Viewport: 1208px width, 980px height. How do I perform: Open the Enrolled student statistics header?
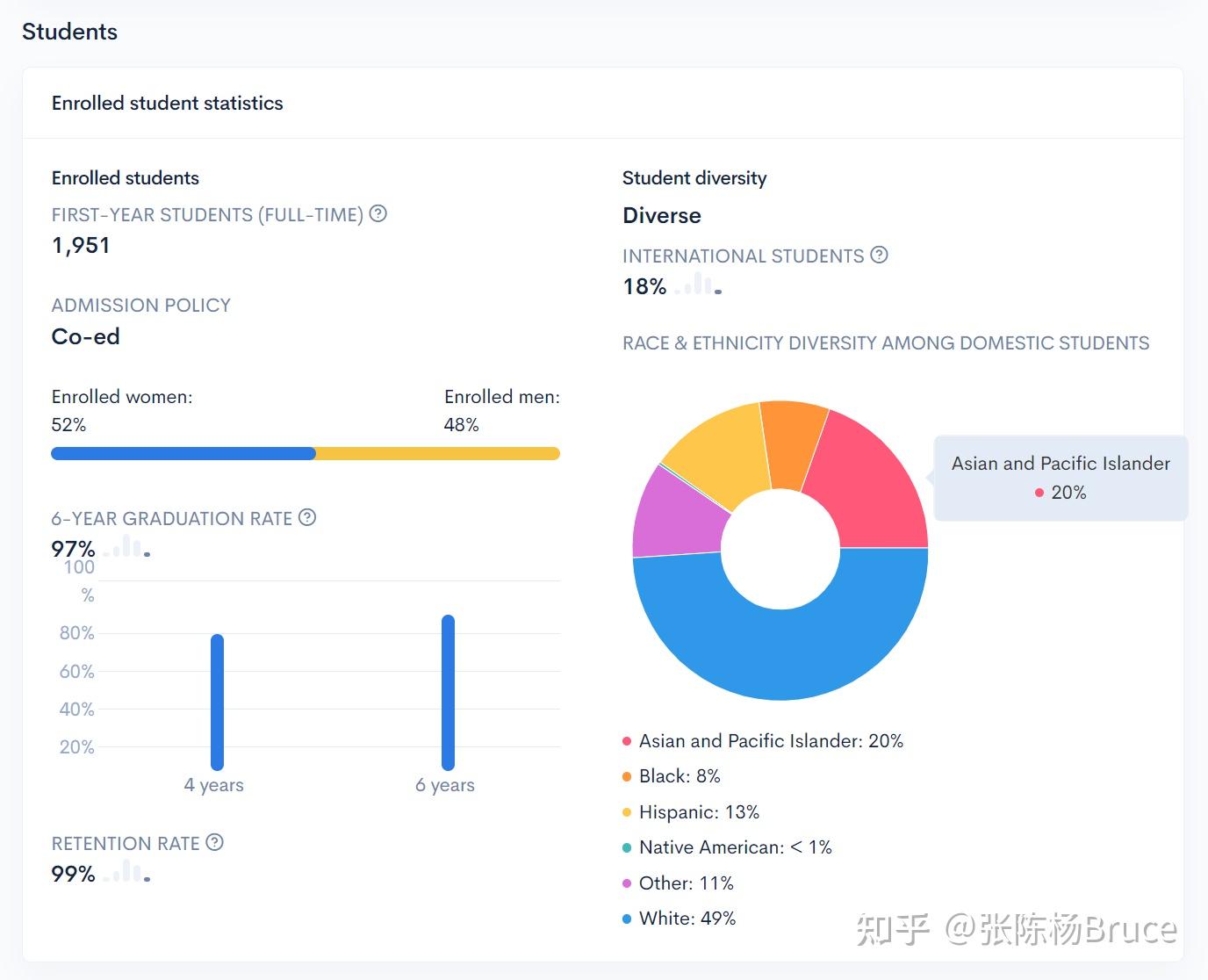[x=167, y=103]
